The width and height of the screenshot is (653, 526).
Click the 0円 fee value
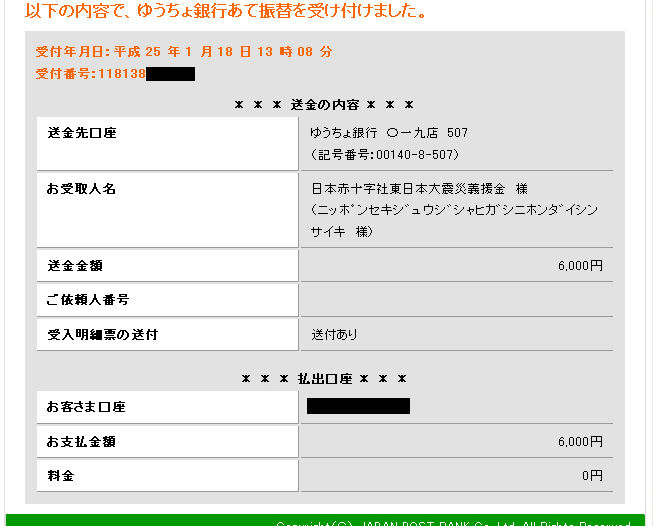coord(592,476)
